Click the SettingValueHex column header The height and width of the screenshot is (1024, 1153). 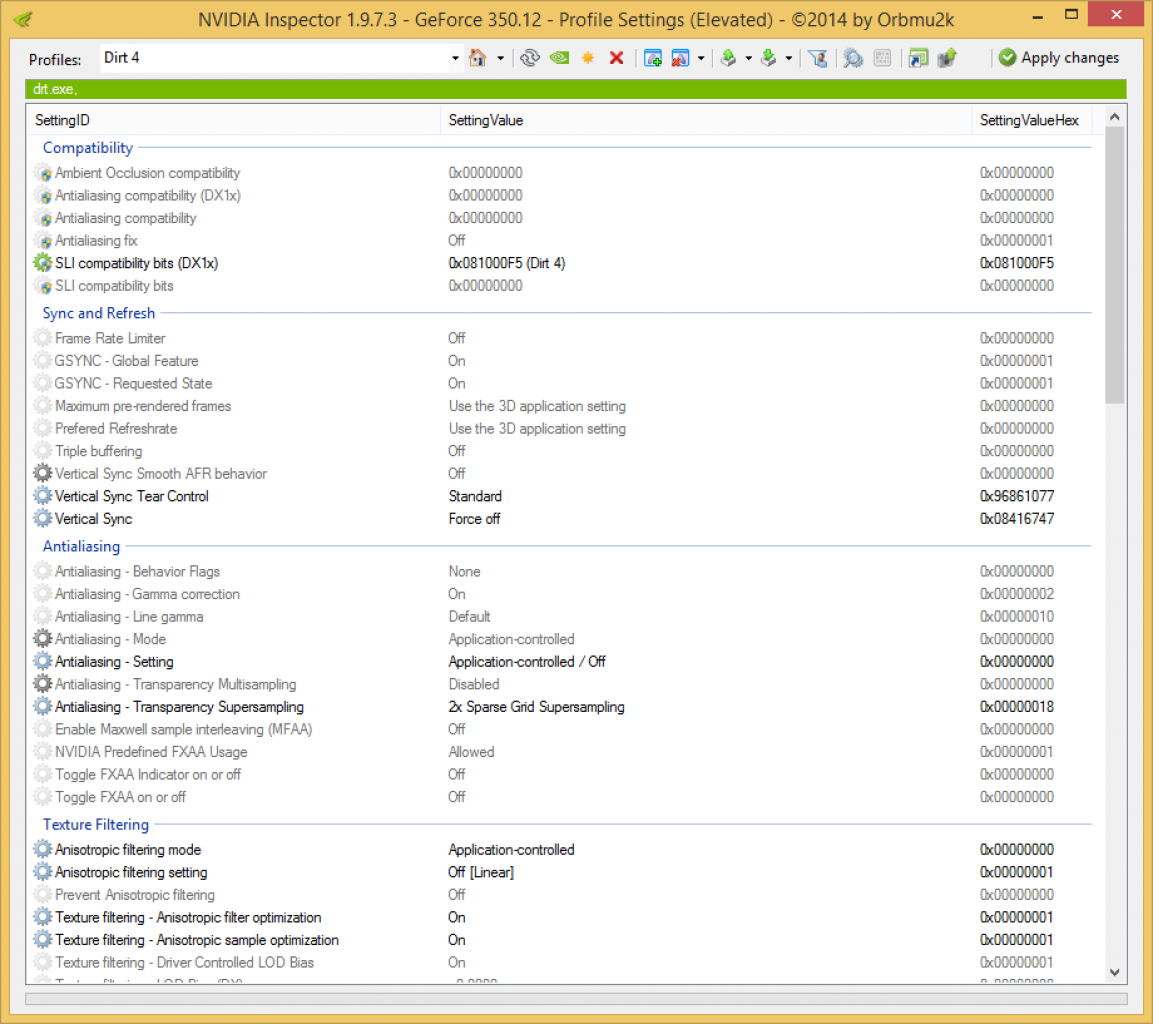pos(1032,121)
